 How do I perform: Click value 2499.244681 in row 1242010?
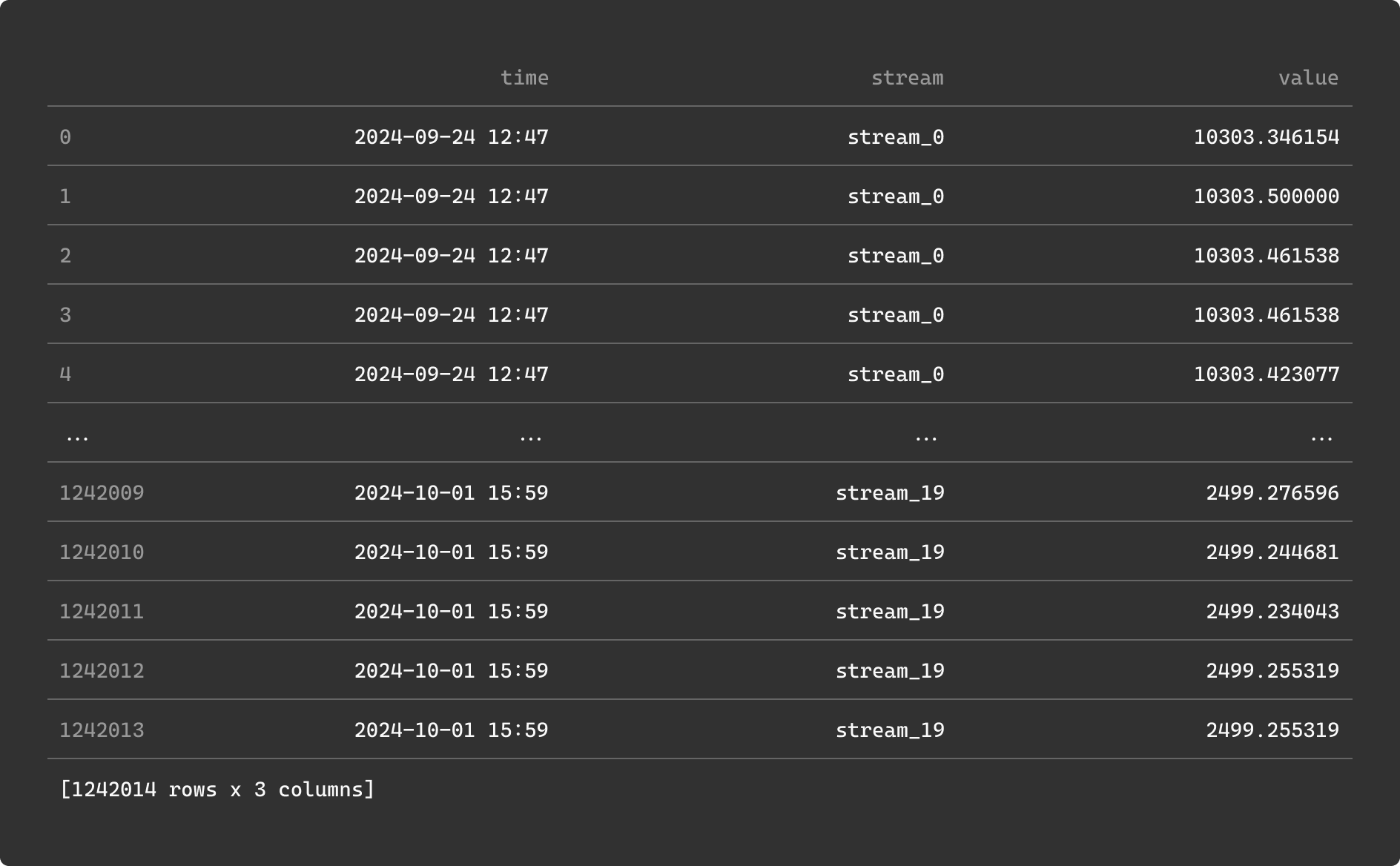click(x=1272, y=552)
